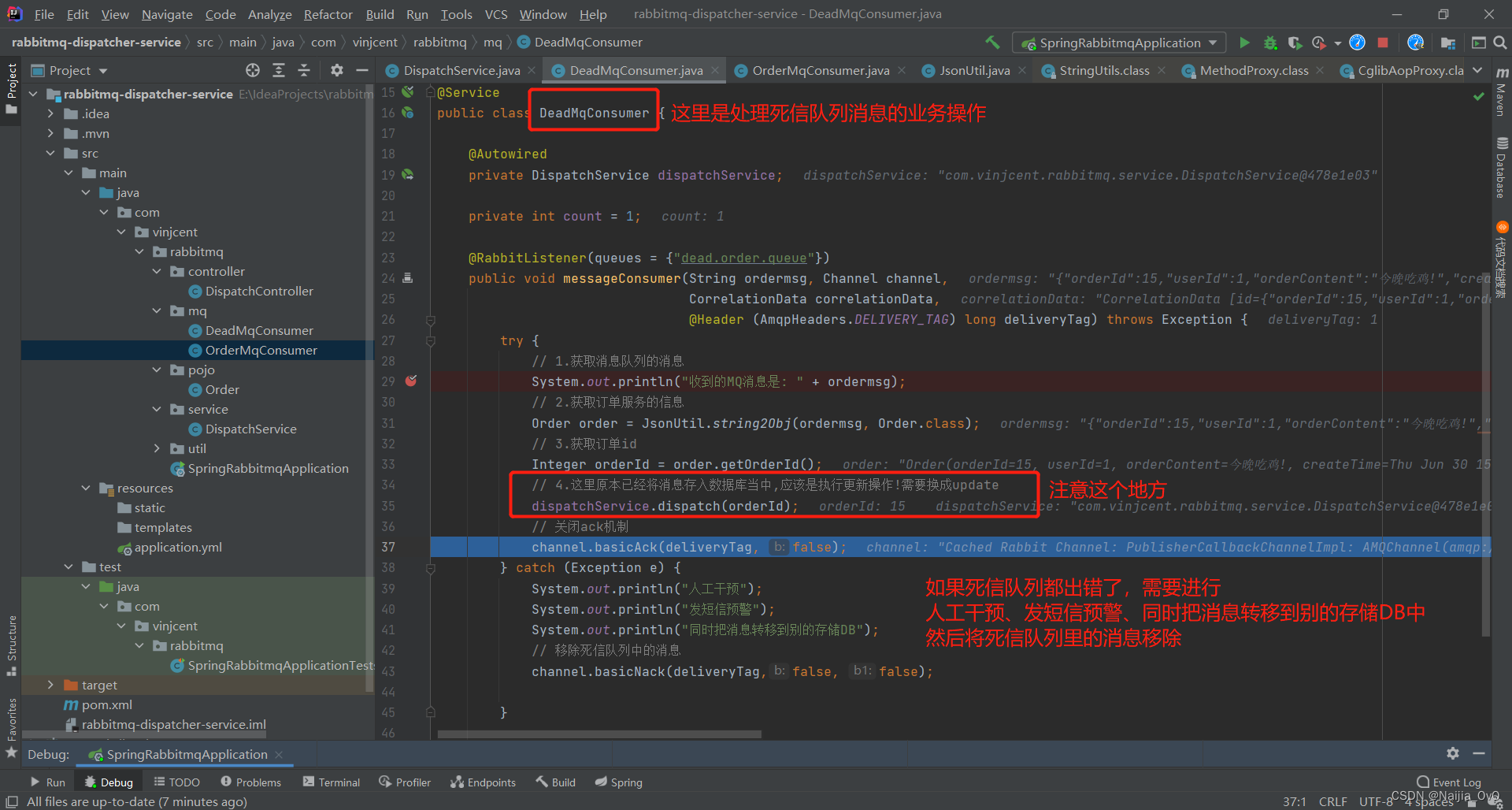Screen dimensions: 1512x810
Task: Close the DeadMqConsumer.java tab
Action: click(x=715, y=70)
